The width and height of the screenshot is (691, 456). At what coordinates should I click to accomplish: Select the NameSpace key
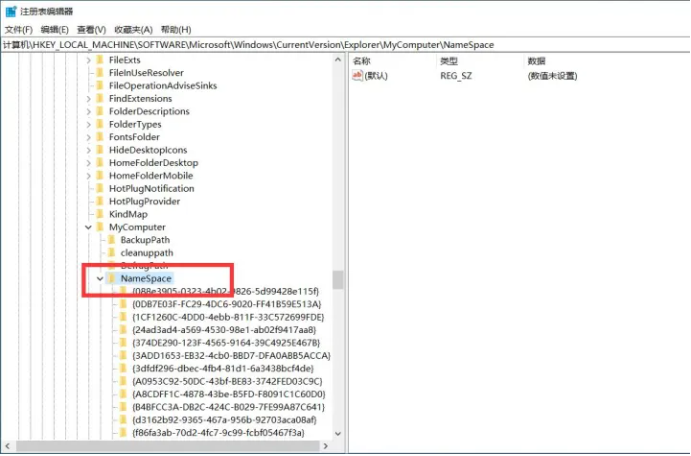pos(146,278)
